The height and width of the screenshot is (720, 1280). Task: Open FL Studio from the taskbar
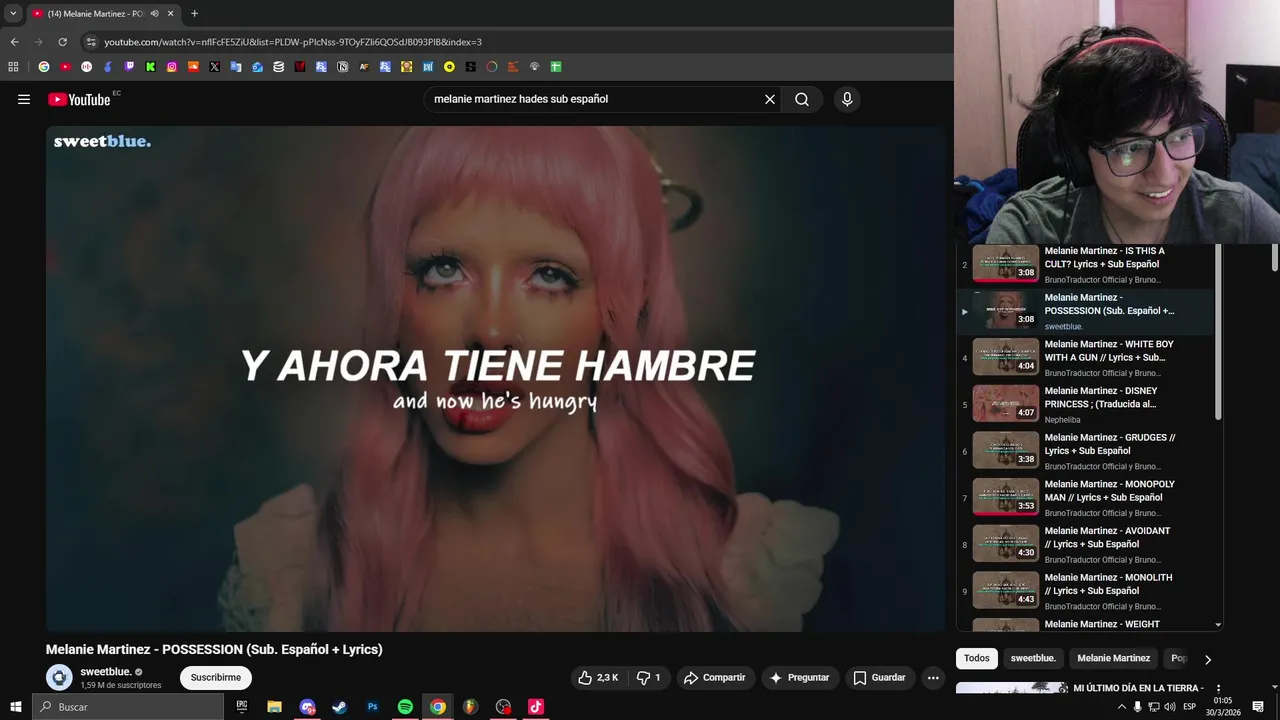pos(470,707)
